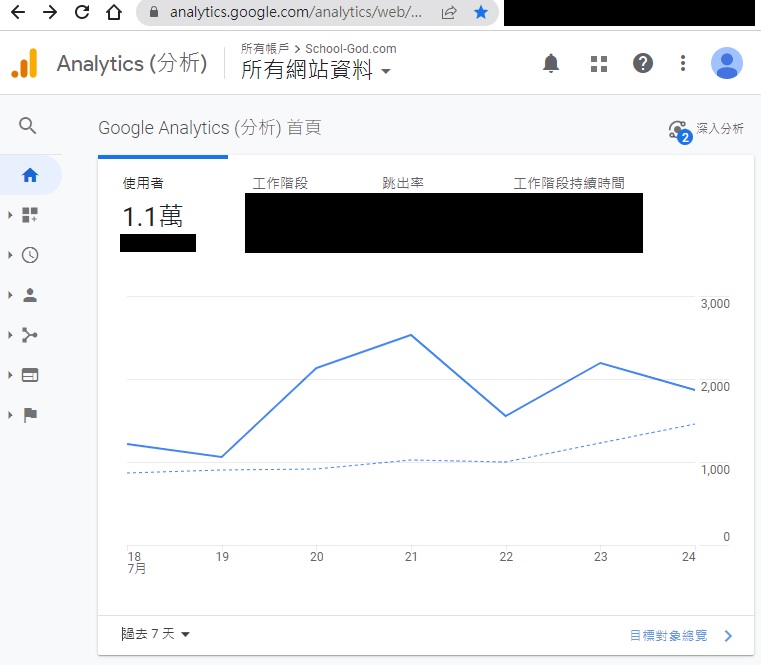Image resolution: width=761 pixels, height=665 pixels.
Task: Open 深入分析 insights button
Action: [x=706, y=130]
